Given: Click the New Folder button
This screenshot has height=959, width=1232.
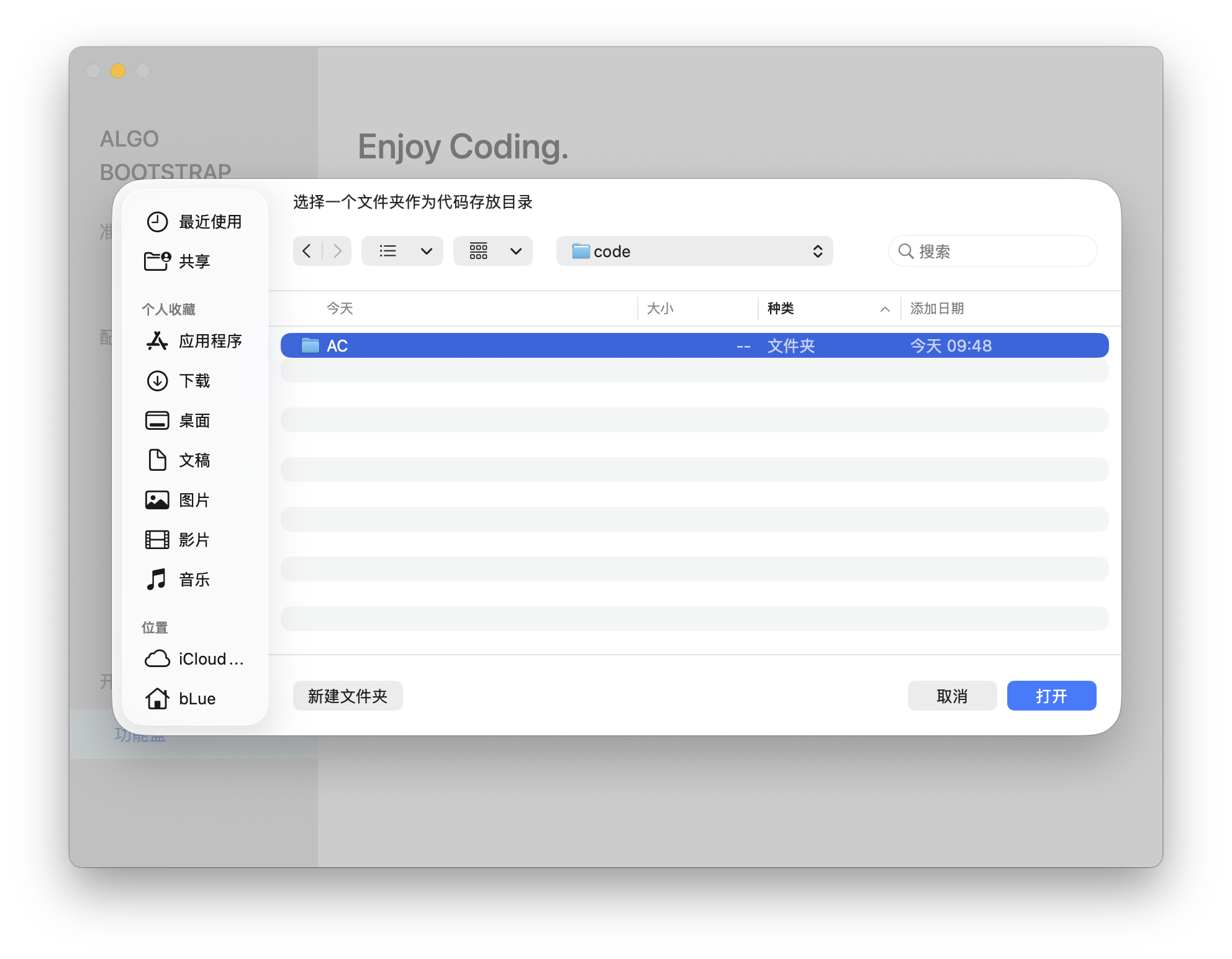Looking at the screenshot, I should tap(348, 696).
